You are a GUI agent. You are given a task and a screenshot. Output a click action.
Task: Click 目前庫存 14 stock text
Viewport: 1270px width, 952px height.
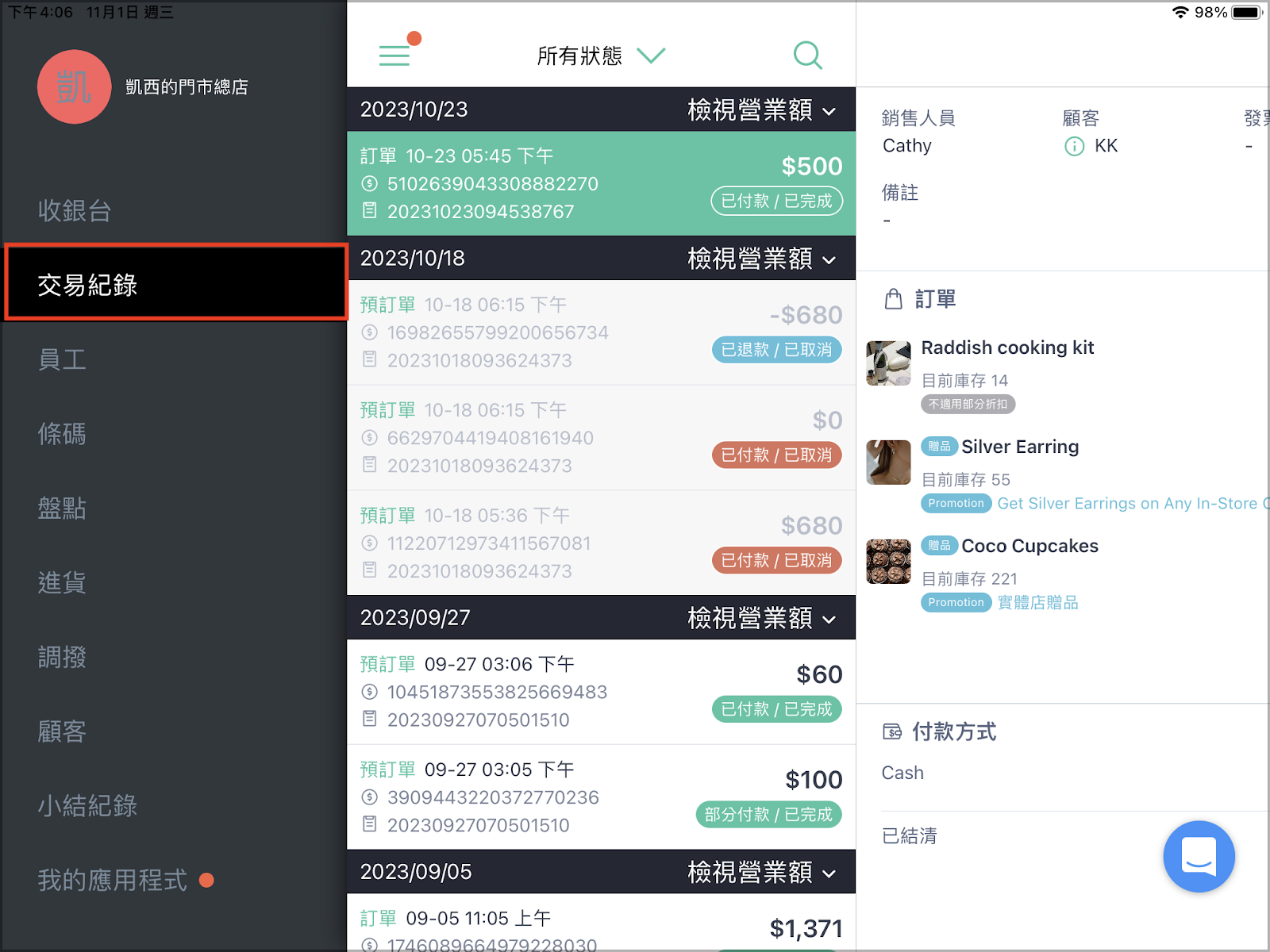[x=964, y=381]
